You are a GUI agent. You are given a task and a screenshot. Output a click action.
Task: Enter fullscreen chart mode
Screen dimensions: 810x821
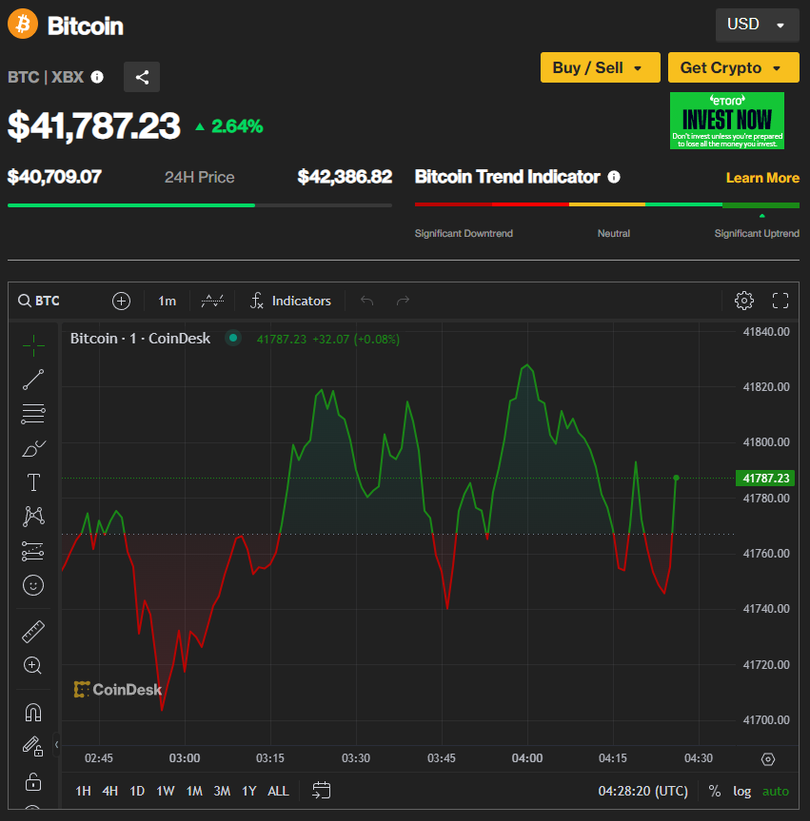[781, 300]
